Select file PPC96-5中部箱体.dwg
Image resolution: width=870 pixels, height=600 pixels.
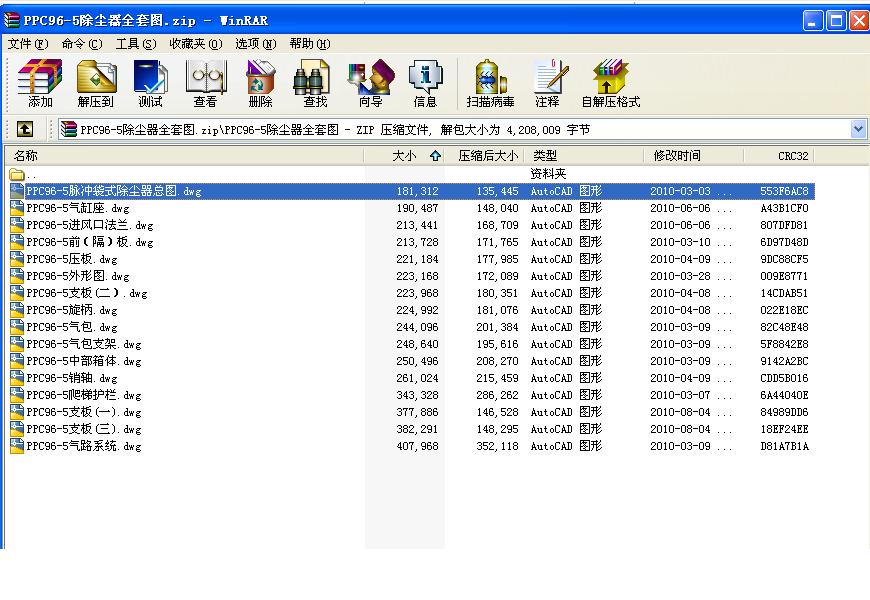tap(84, 361)
